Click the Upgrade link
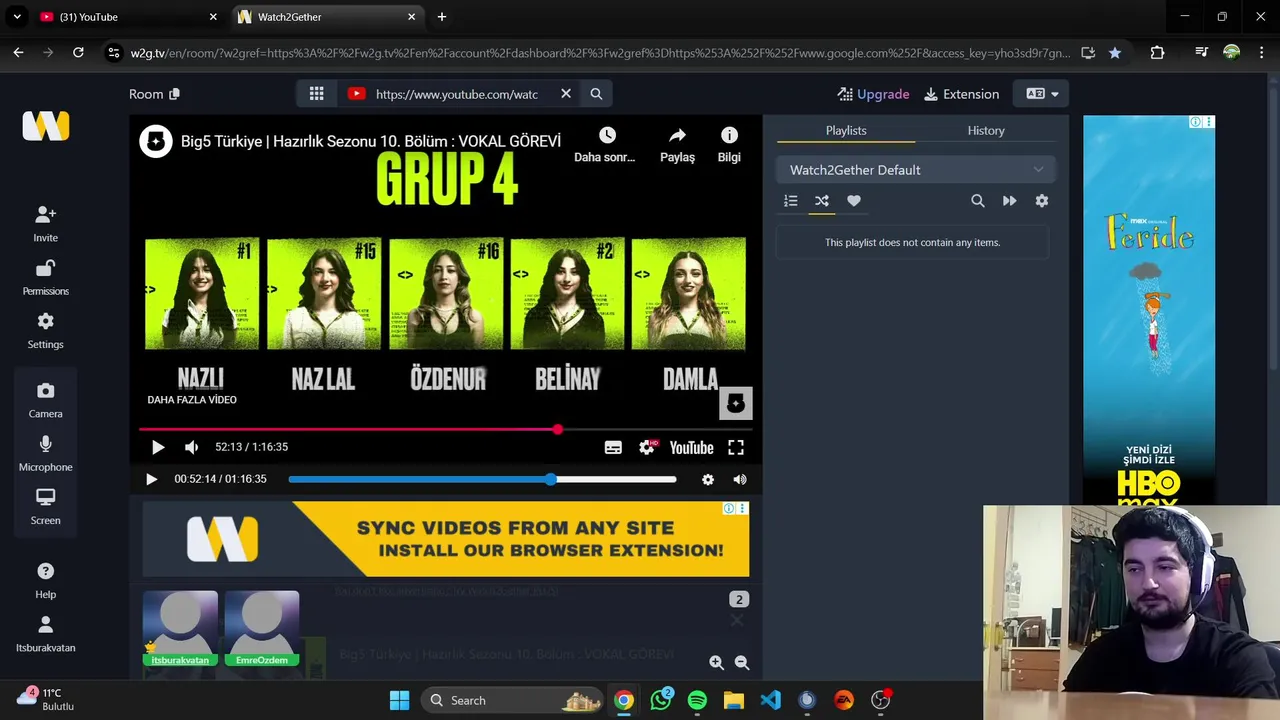The width and height of the screenshot is (1280, 720). 873,94
